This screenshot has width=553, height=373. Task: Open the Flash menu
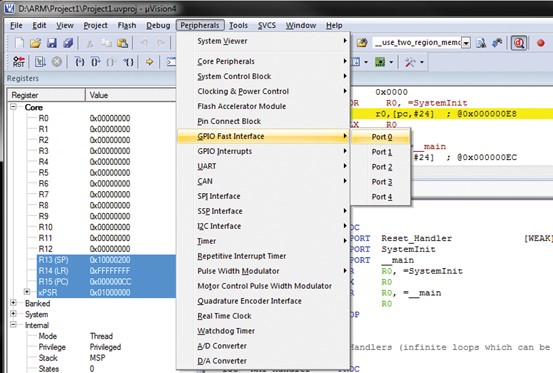(127, 25)
